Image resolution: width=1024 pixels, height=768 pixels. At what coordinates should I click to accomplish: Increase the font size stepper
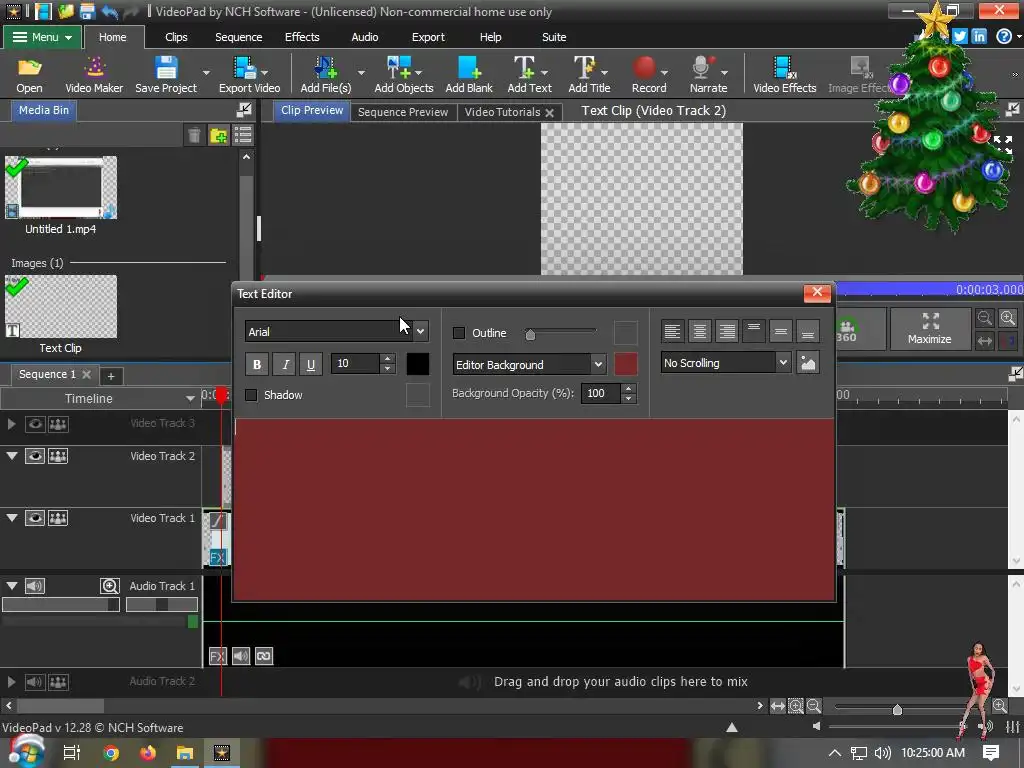tap(387, 359)
